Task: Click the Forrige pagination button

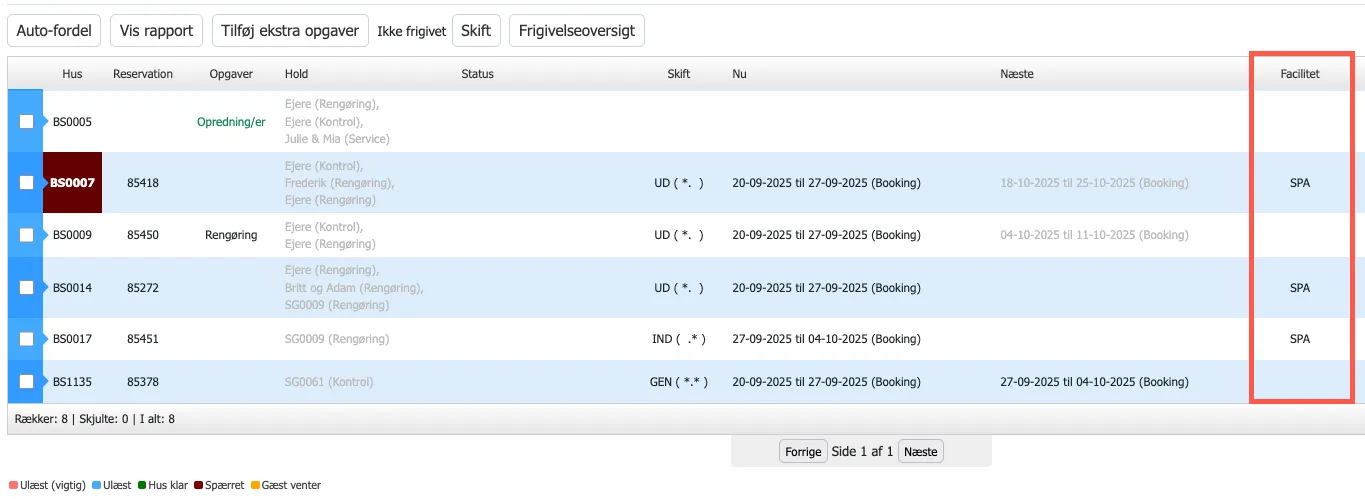Action: (802, 452)
